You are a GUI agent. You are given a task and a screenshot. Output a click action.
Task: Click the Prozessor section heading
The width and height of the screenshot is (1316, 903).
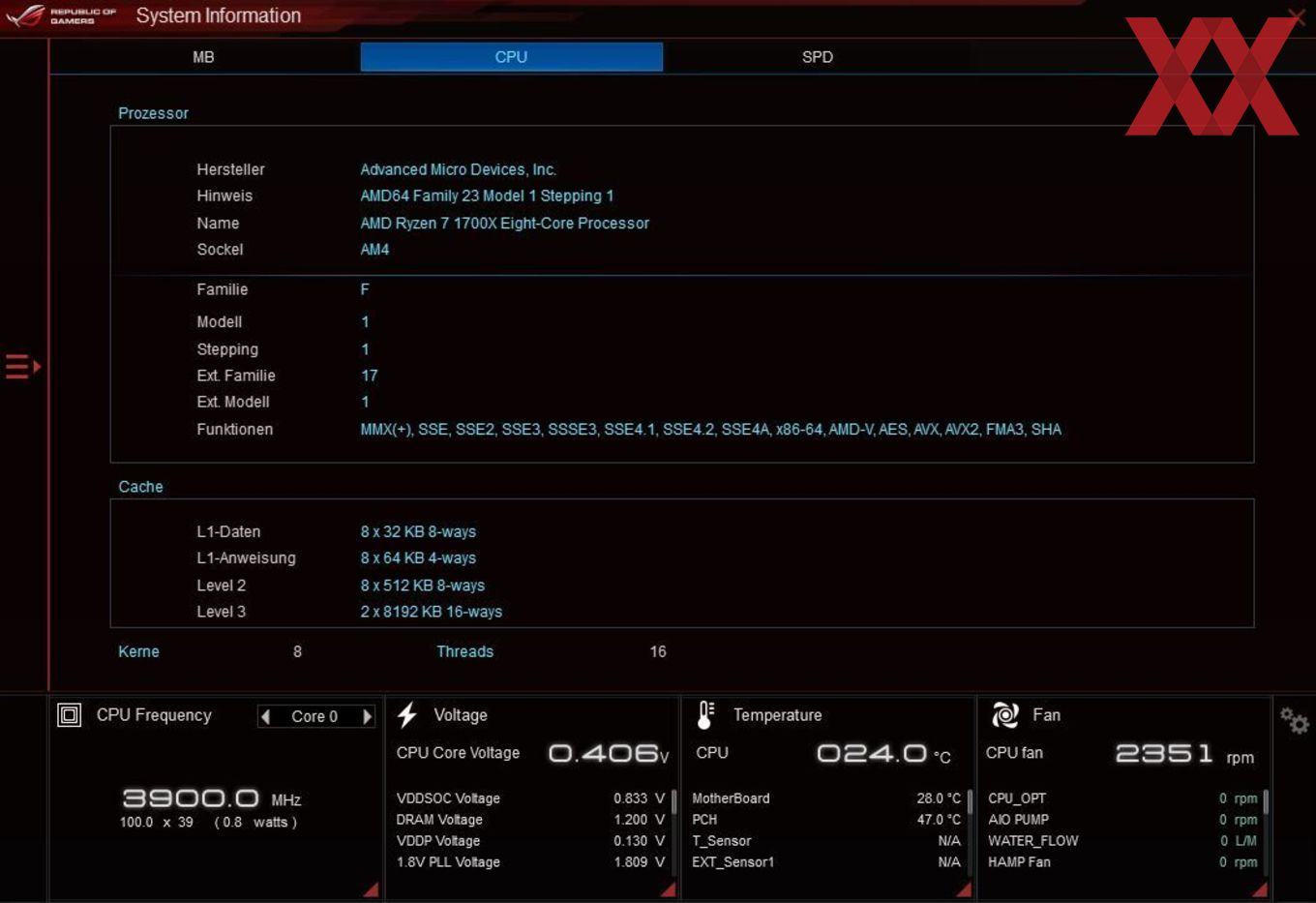[153, 113]
